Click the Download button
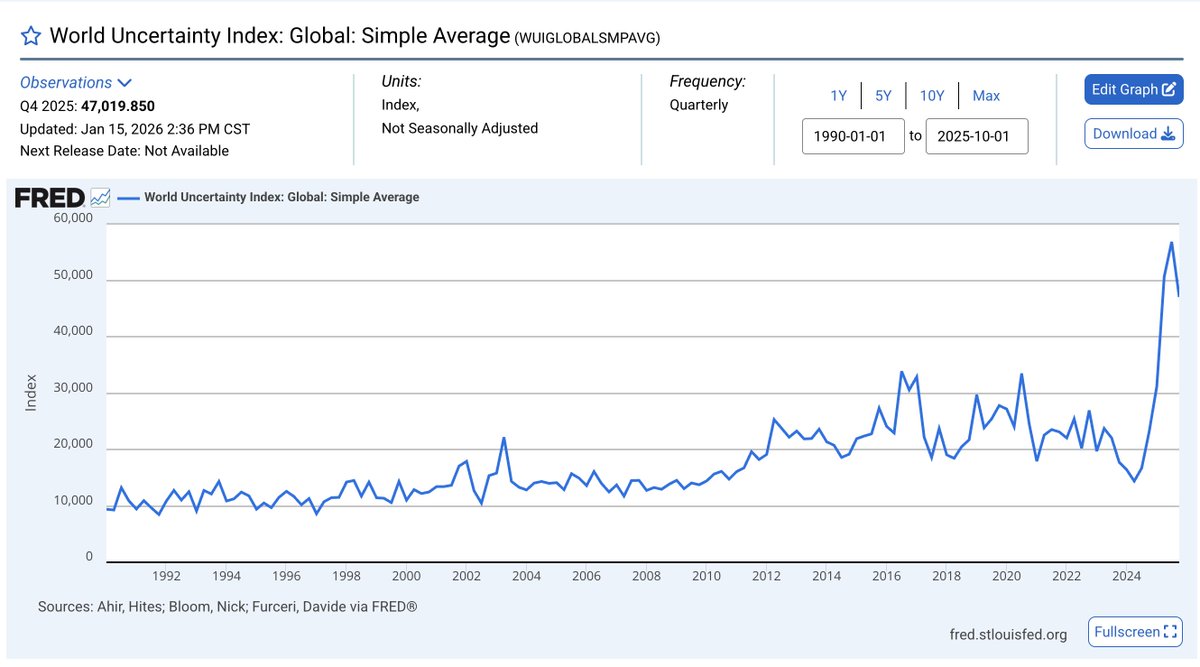Viewport: 1200px width, 667px height. 1134,133
